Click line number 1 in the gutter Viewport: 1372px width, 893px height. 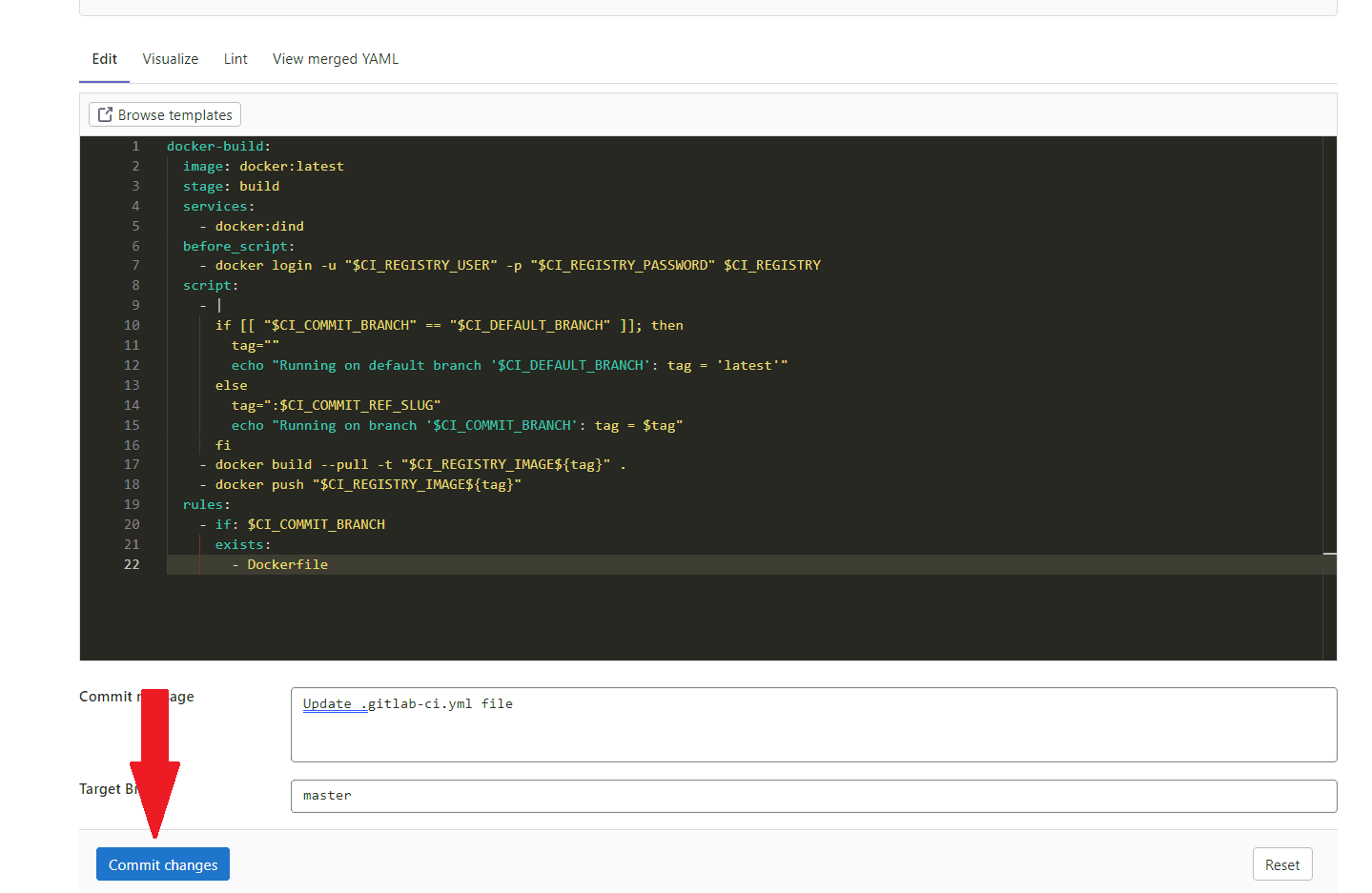[135, 146]
